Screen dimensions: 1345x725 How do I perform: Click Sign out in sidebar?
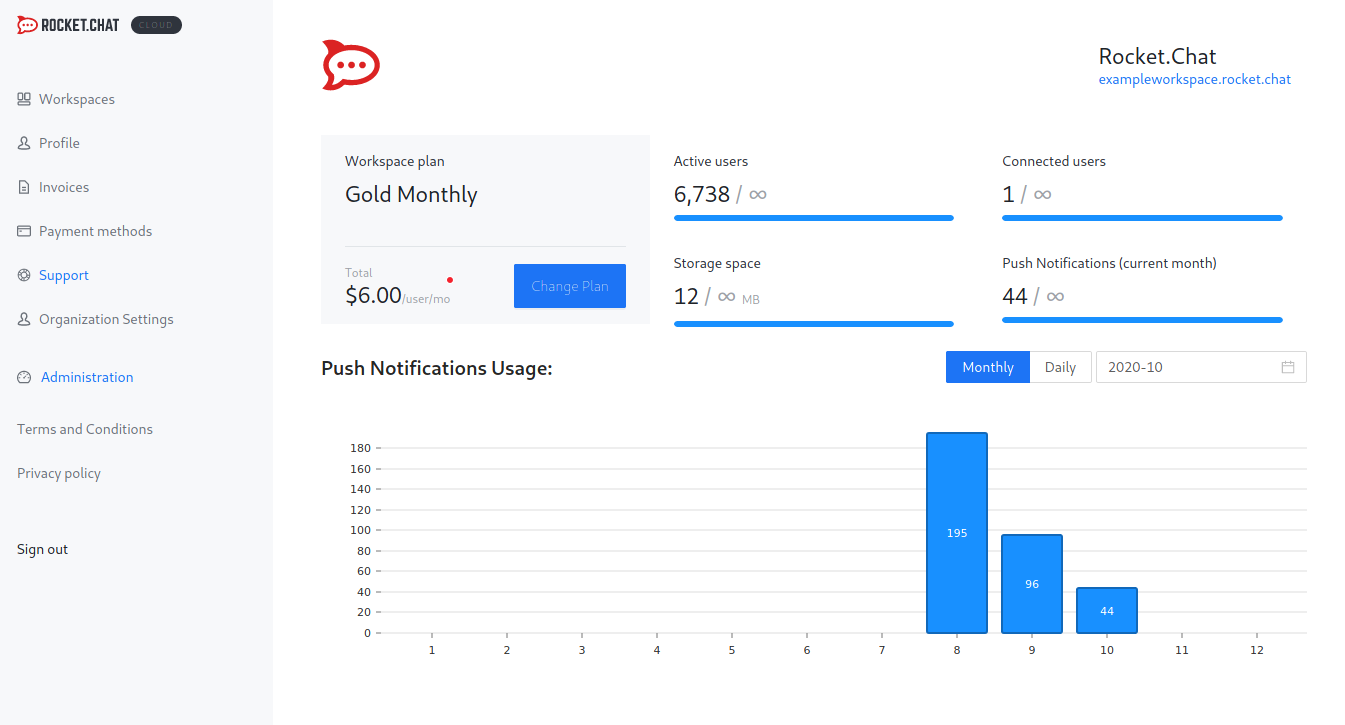[x=43, y=549]
